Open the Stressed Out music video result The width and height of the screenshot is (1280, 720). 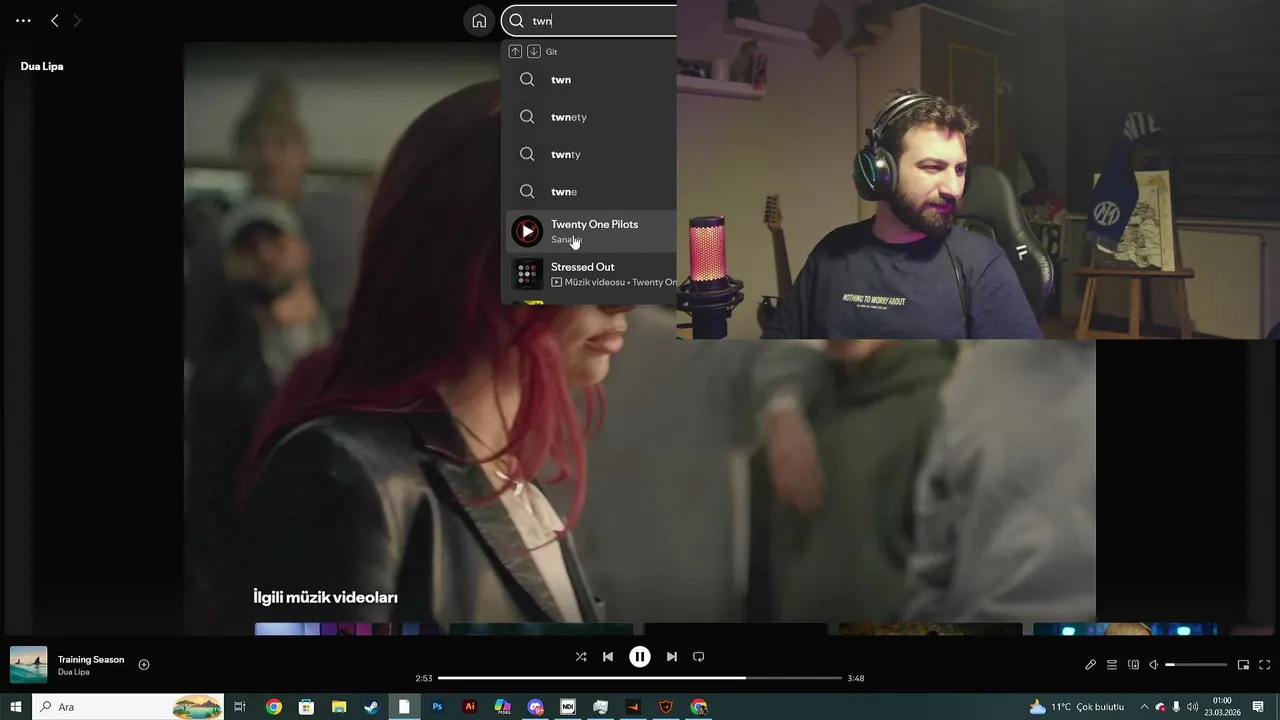tap(590, 274)
